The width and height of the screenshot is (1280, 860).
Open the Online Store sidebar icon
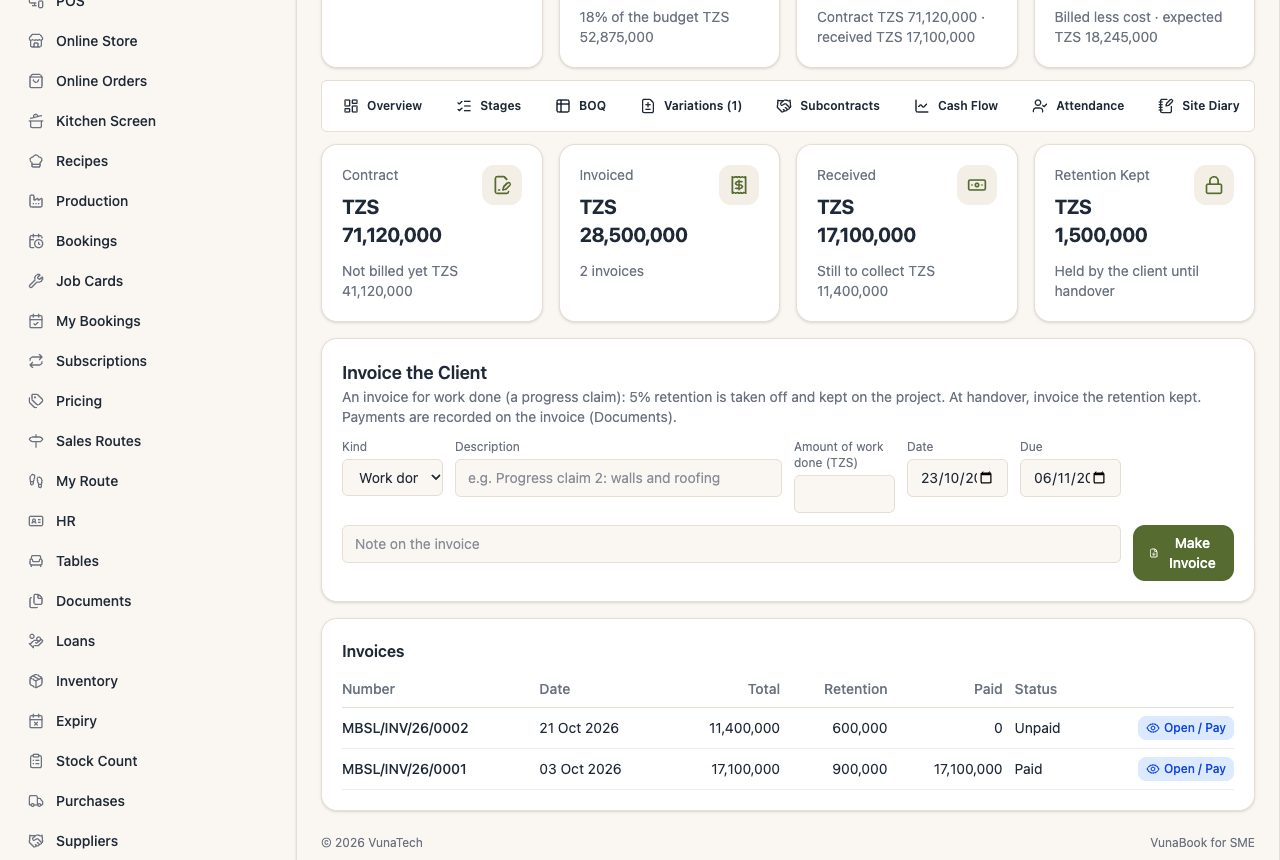(x=36, y=41)
